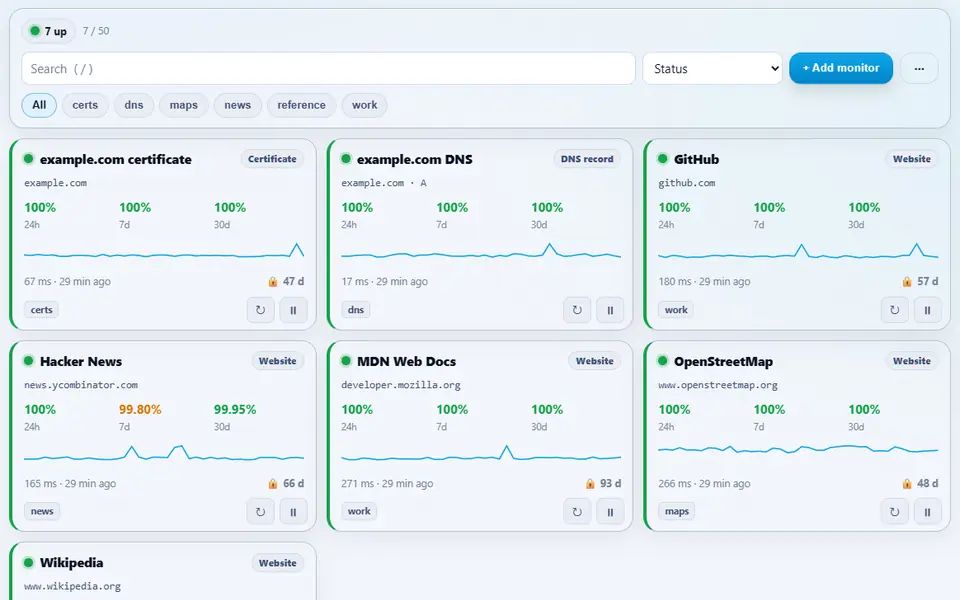Screen dimensions: 960x600
Task: Click the DNS record type badge
Action: pyautogui.click(x=587, y=159)
